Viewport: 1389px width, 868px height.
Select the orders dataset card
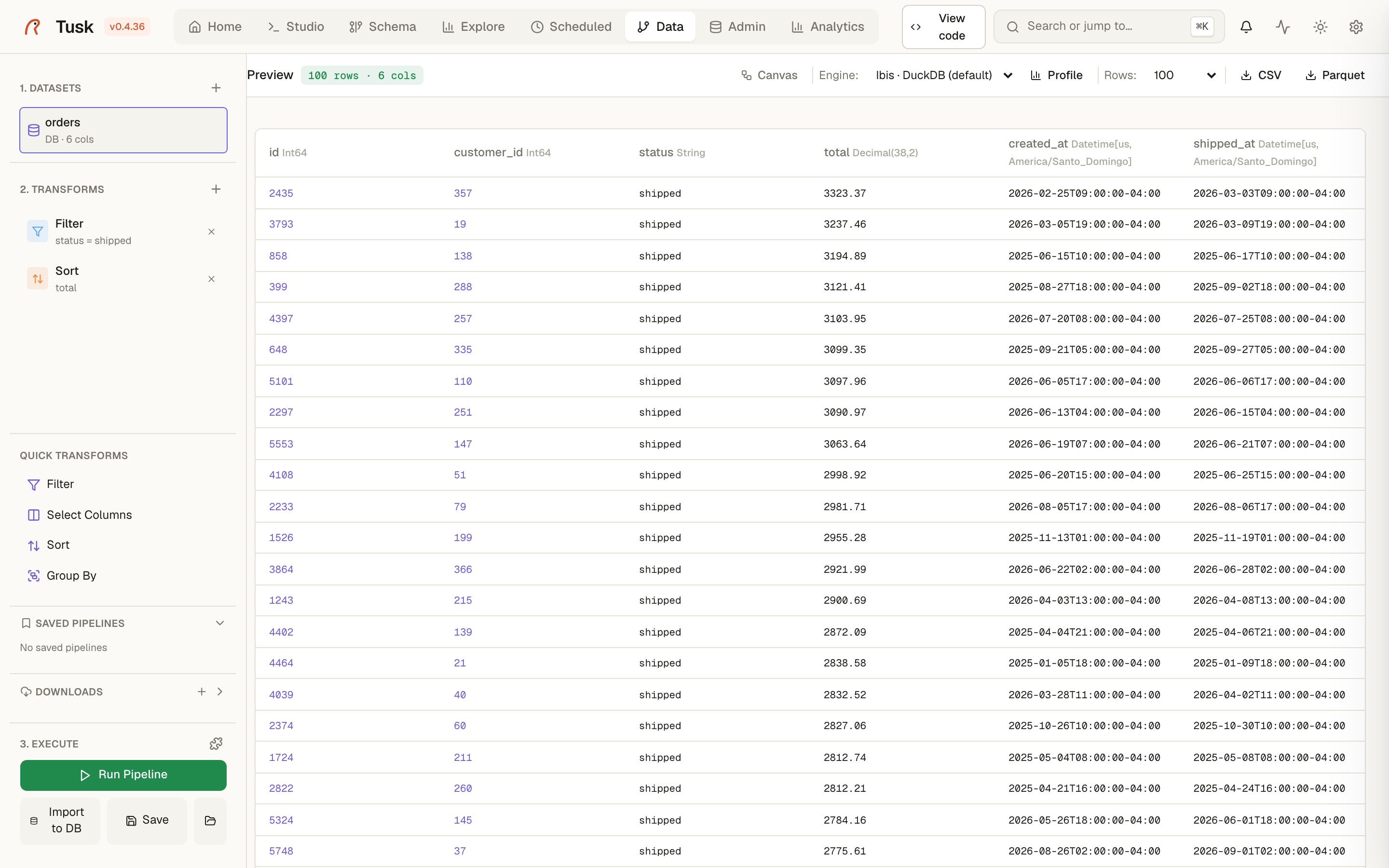point(123,130)
